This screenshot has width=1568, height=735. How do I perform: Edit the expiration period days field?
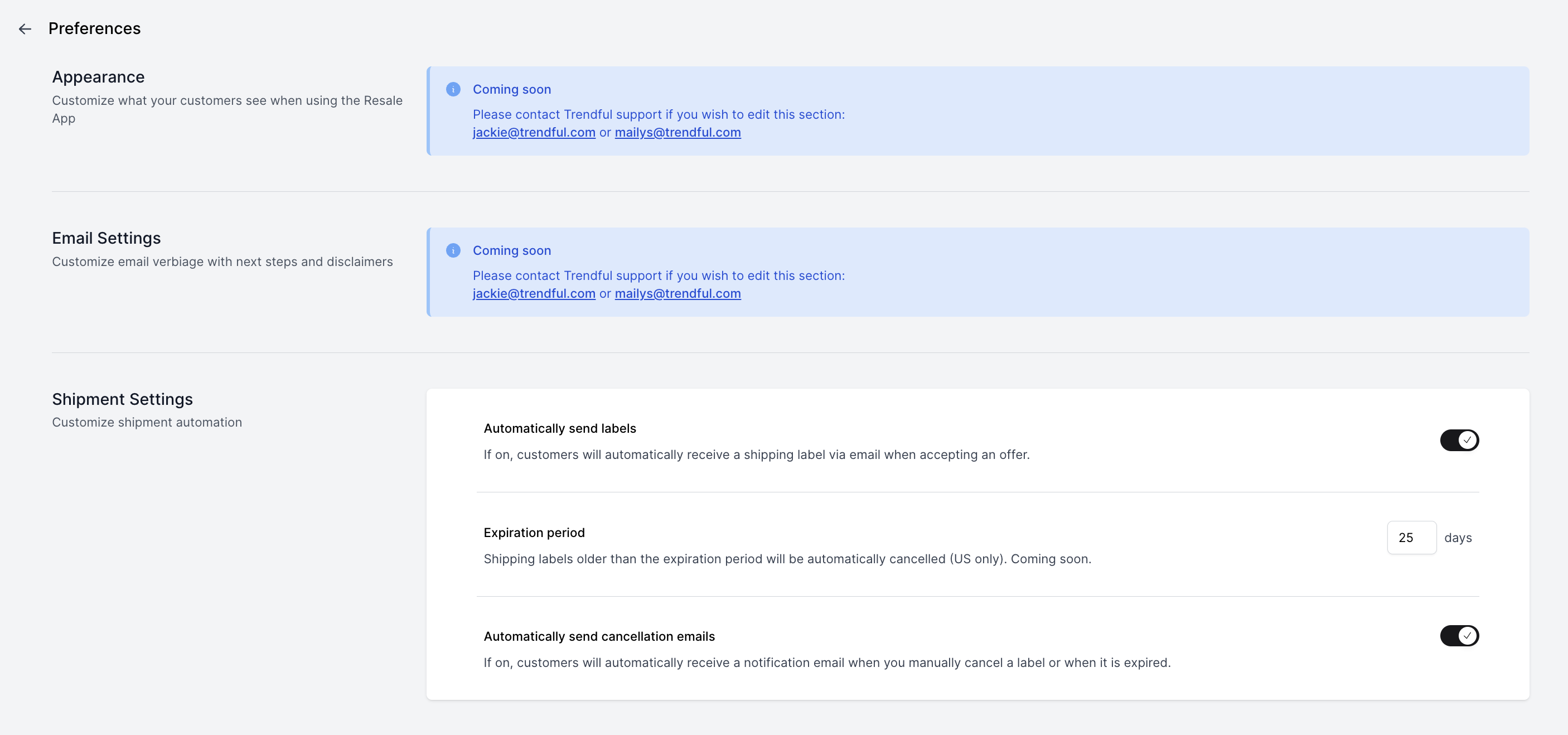click(x=1411, y=538)
